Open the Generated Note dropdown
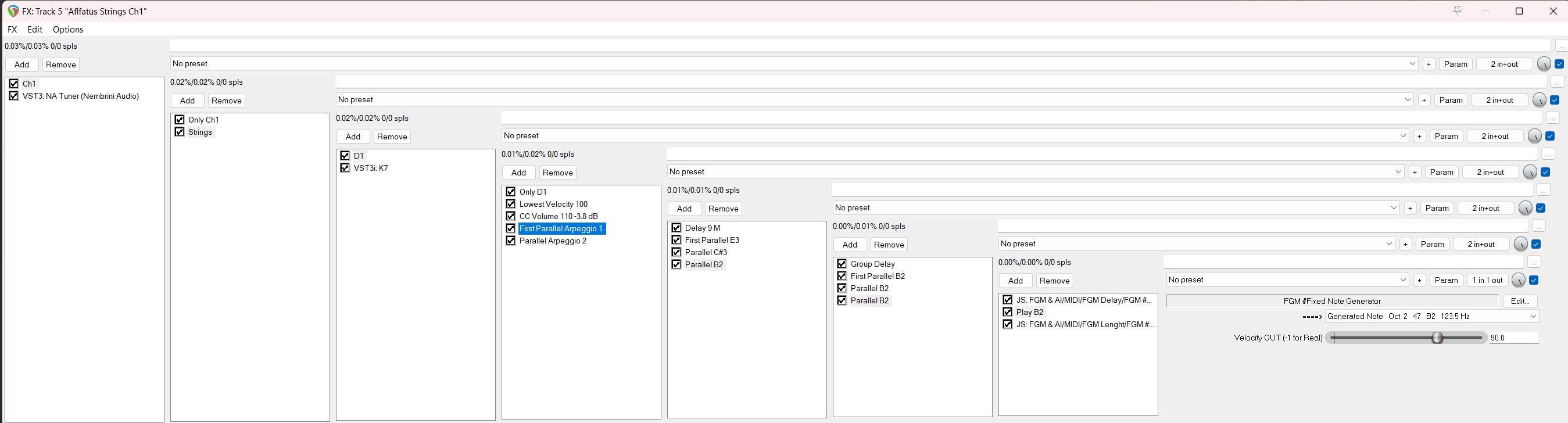 click(x=1432, y=317)
